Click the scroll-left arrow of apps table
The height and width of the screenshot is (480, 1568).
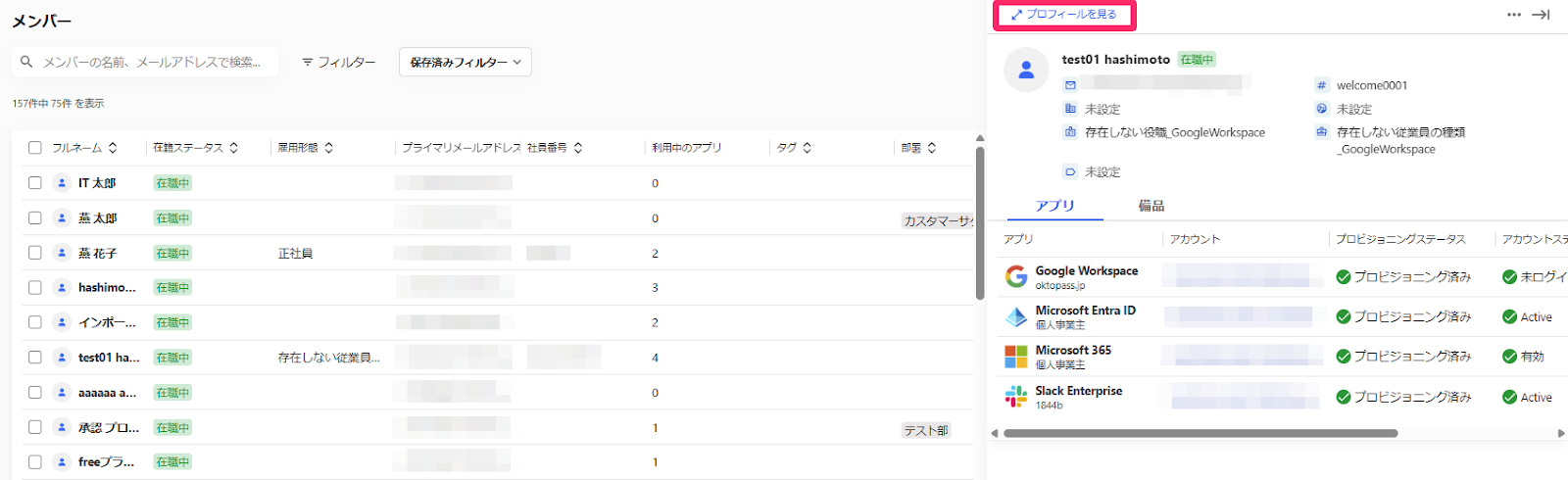click(995, 433)
